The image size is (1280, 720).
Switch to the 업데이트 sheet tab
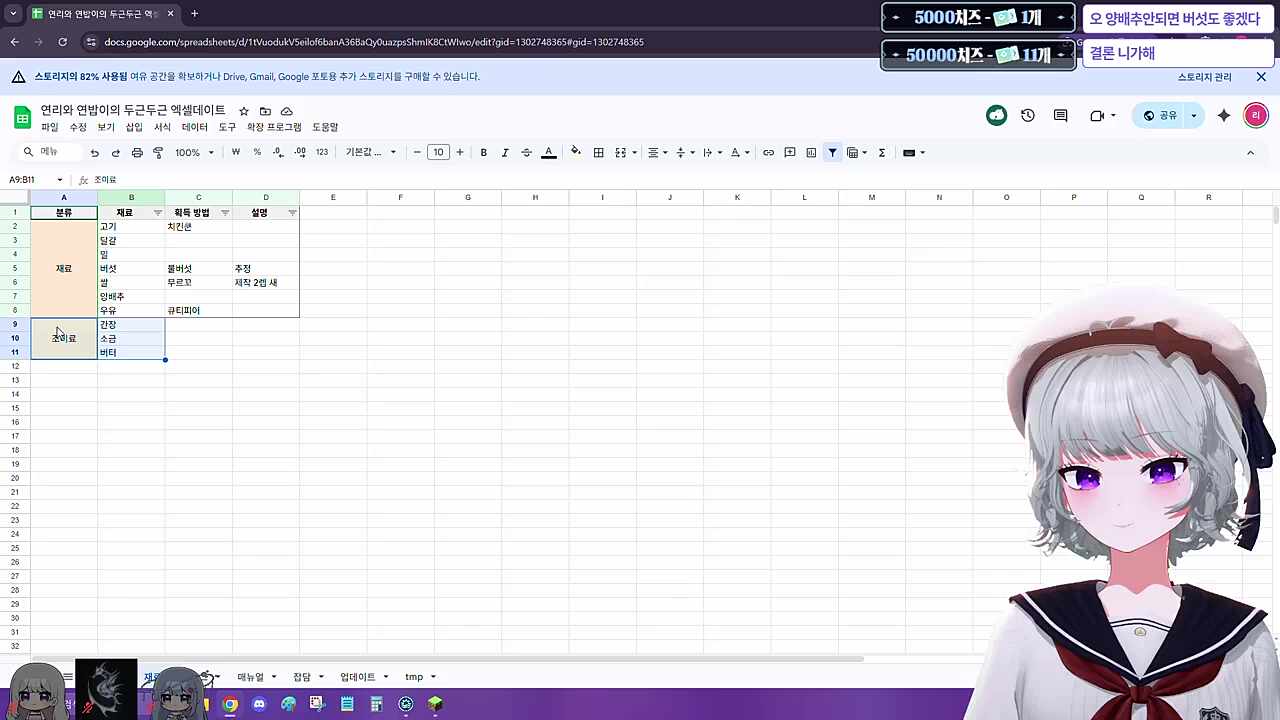click(x=357, y=677)
